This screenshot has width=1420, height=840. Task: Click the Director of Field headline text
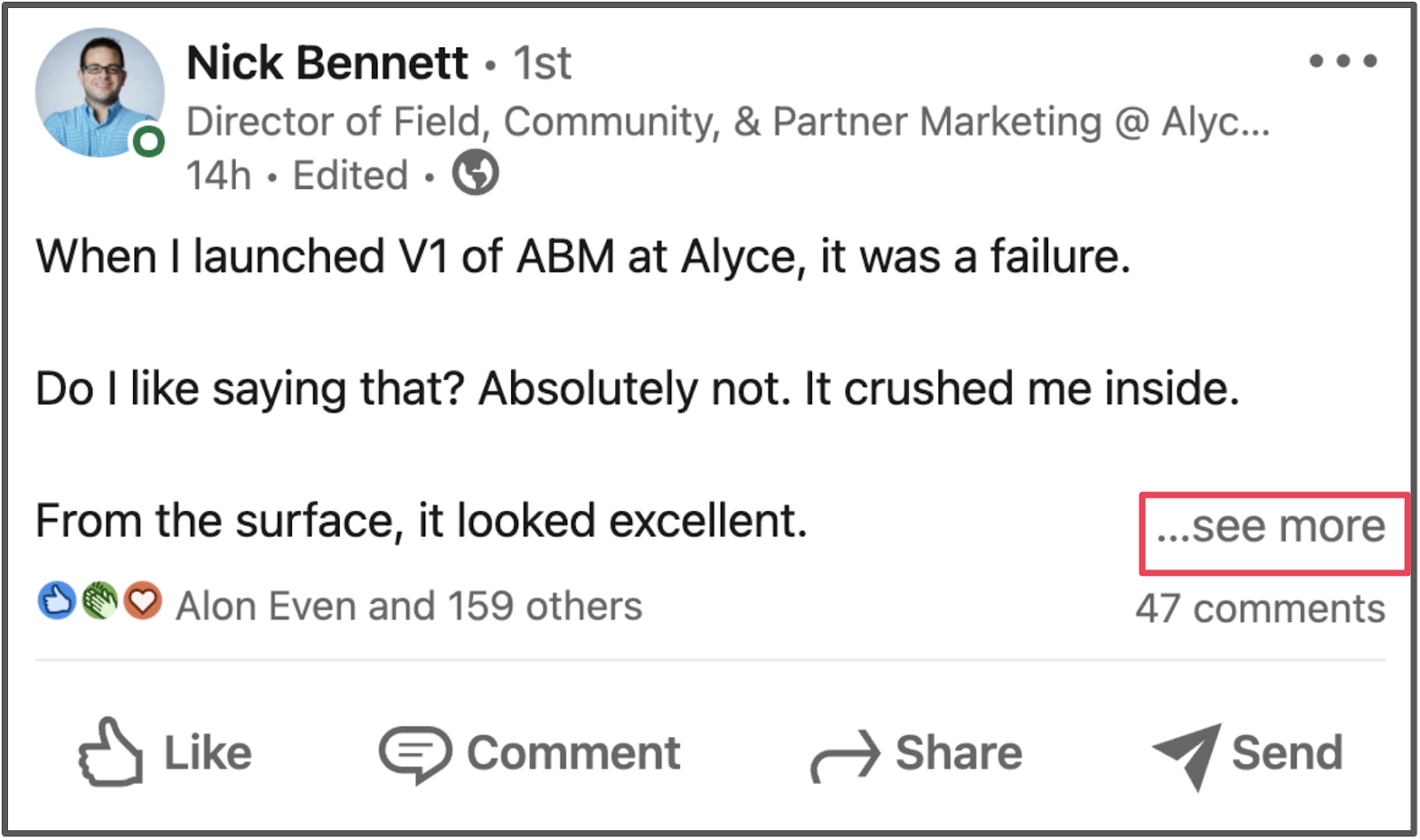728,122
